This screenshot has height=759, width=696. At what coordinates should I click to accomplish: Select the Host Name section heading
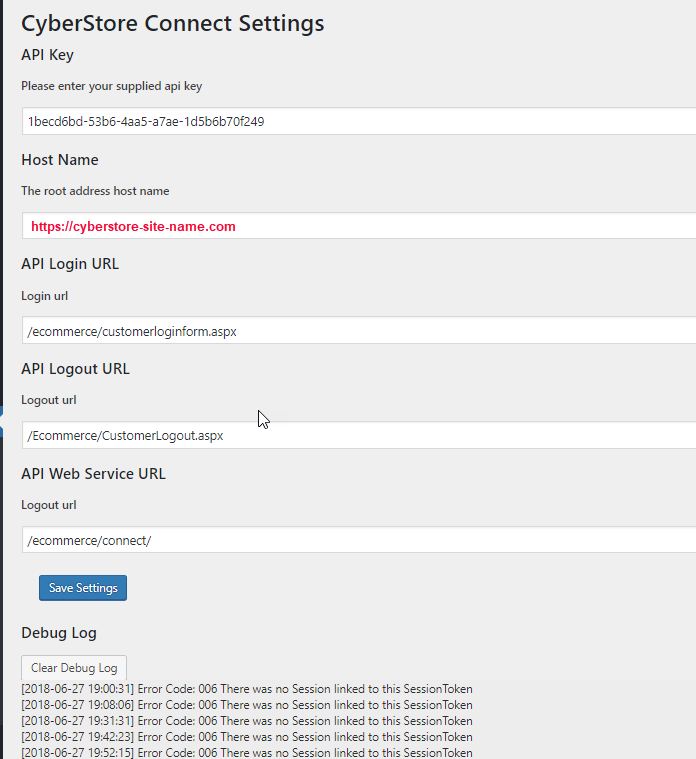click(60, 160)
